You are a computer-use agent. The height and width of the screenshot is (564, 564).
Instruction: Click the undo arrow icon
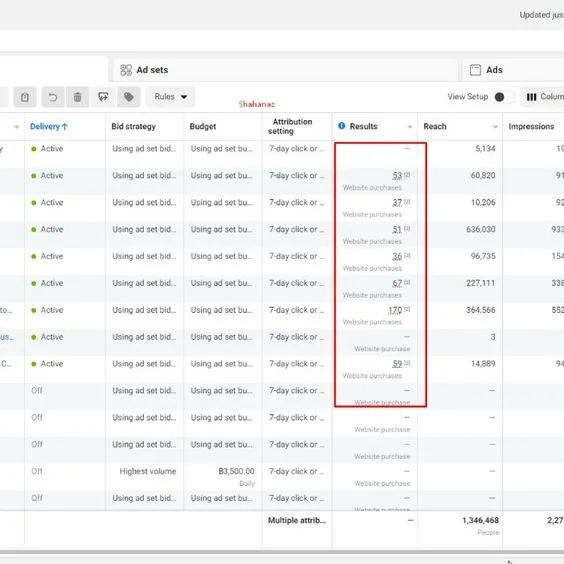53,97
